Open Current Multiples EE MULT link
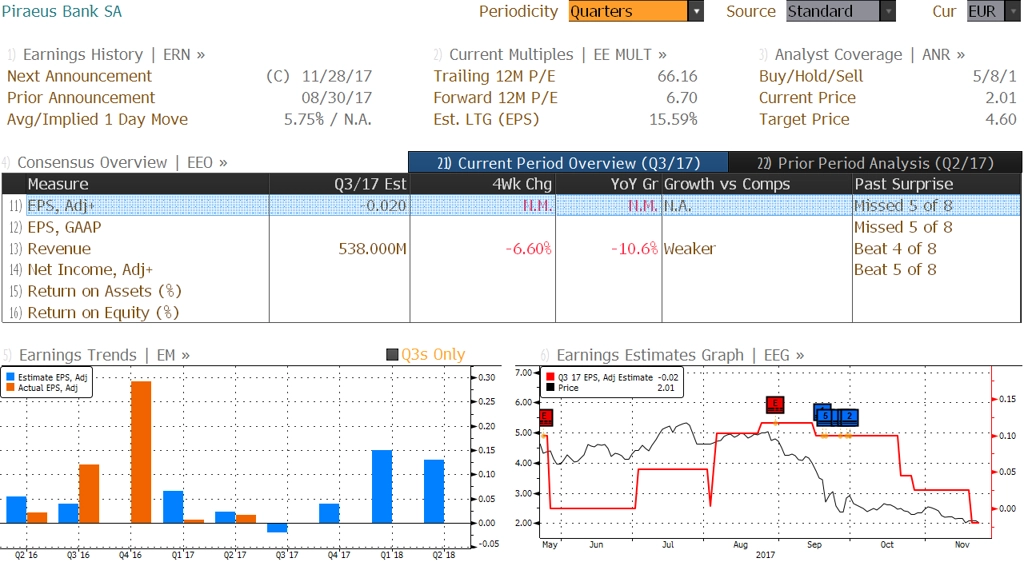Viewport: 1024px width, 562px height. pyautogui.click(x=558, y=55)
